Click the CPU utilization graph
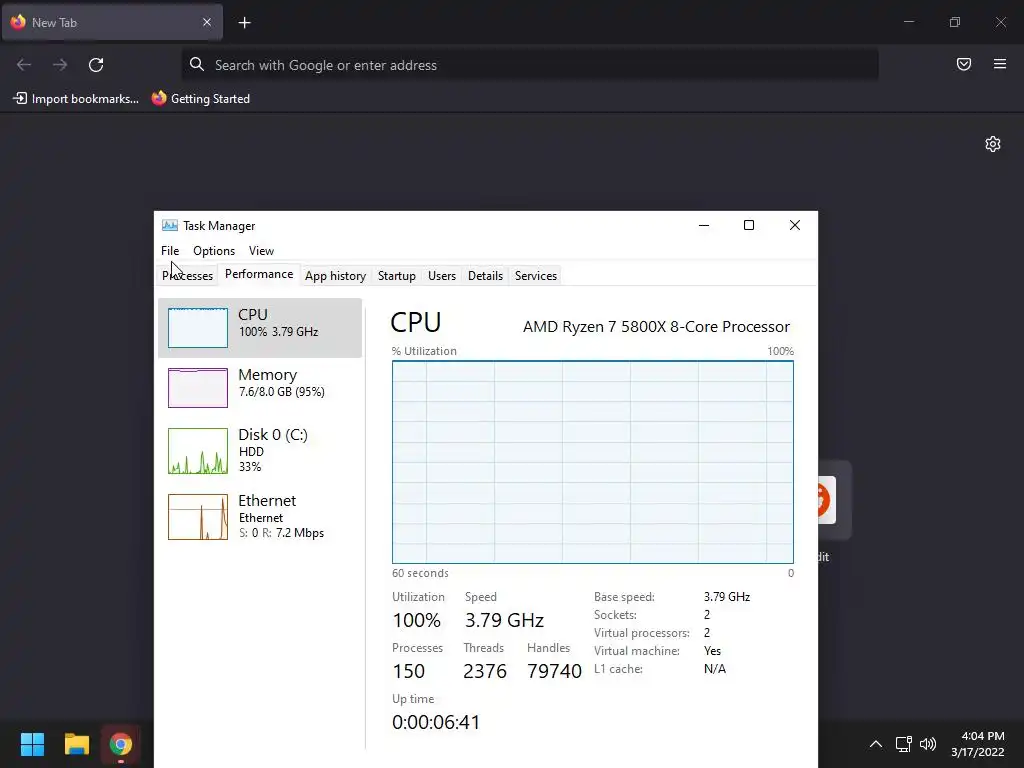The image size is (1024, 768). (x=592, y=462)
